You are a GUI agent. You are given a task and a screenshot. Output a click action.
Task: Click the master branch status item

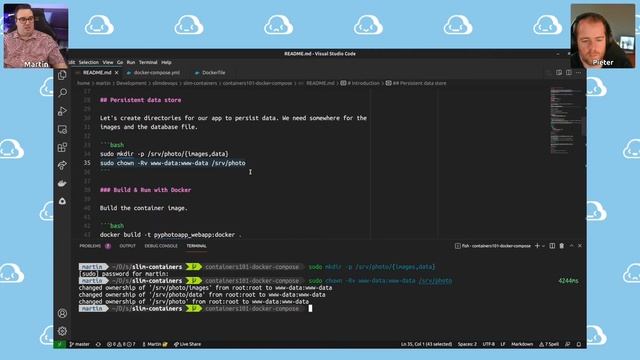(80, 344)
